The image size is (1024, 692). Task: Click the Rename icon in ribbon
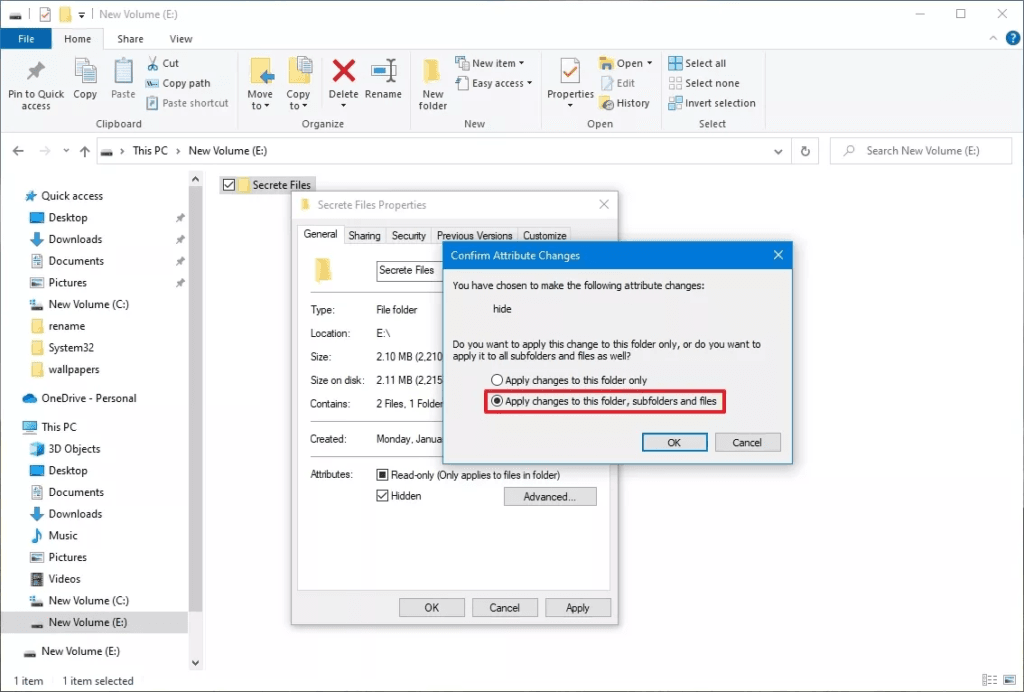click(x=383, y=74)
